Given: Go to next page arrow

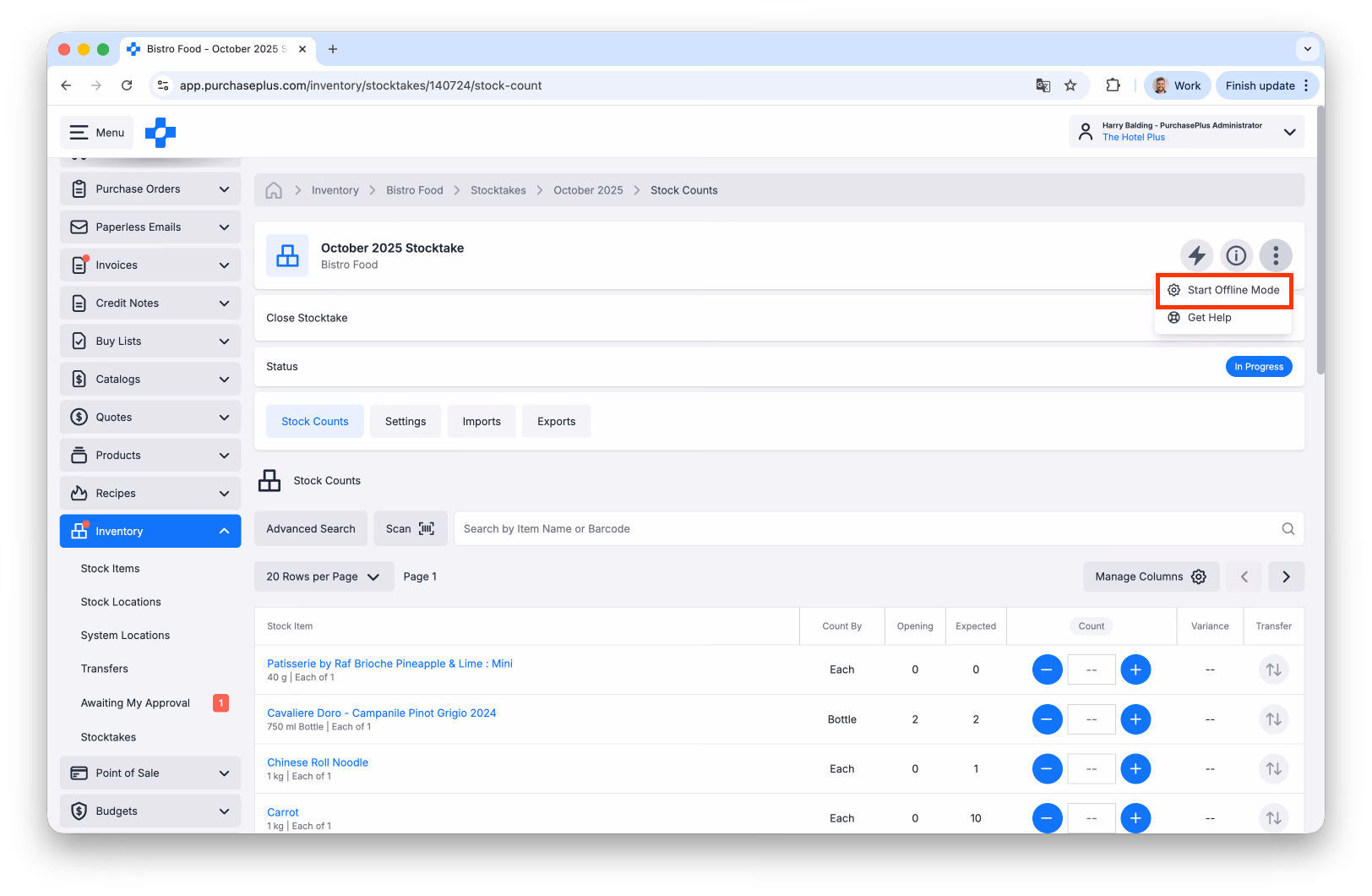Looking at the screenshot, I should click(x=1286, y=576).
